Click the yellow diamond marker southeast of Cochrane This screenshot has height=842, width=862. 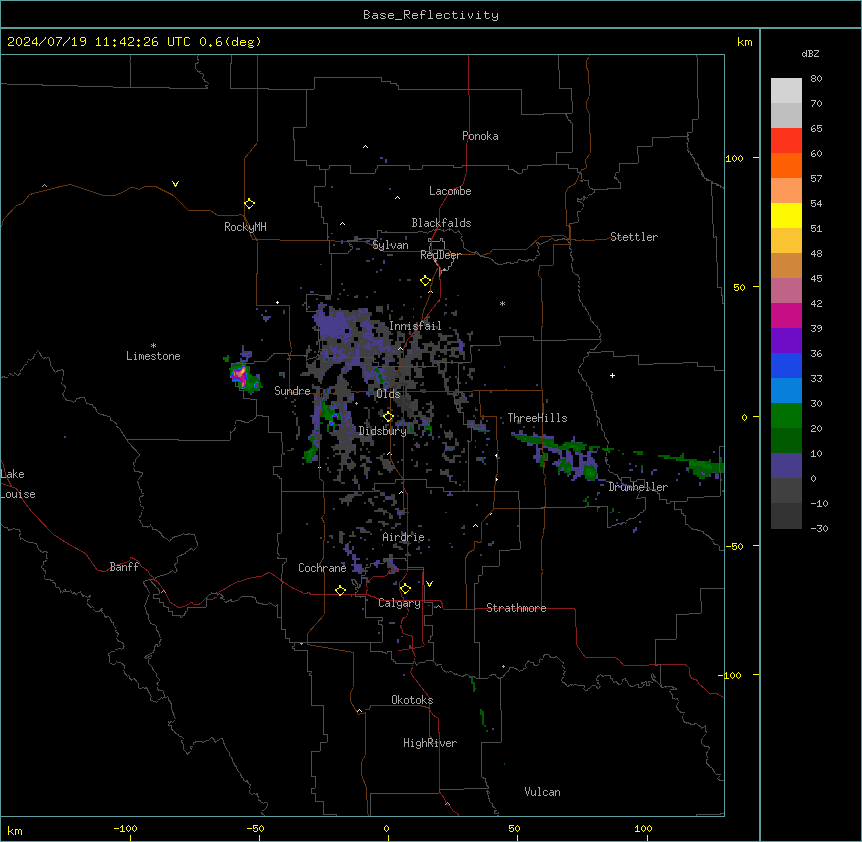[340, 590]
